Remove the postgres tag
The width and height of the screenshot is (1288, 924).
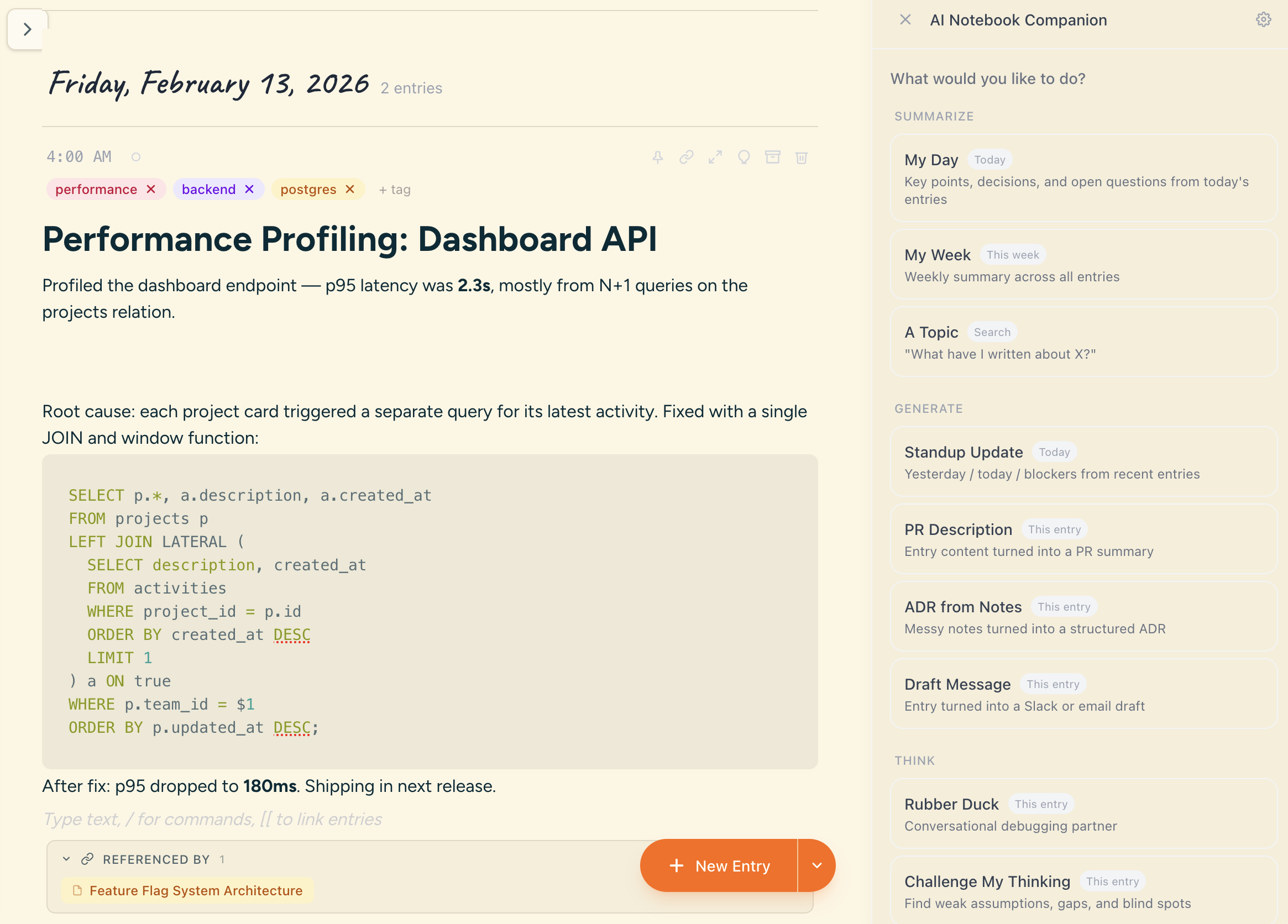[350, 190]
